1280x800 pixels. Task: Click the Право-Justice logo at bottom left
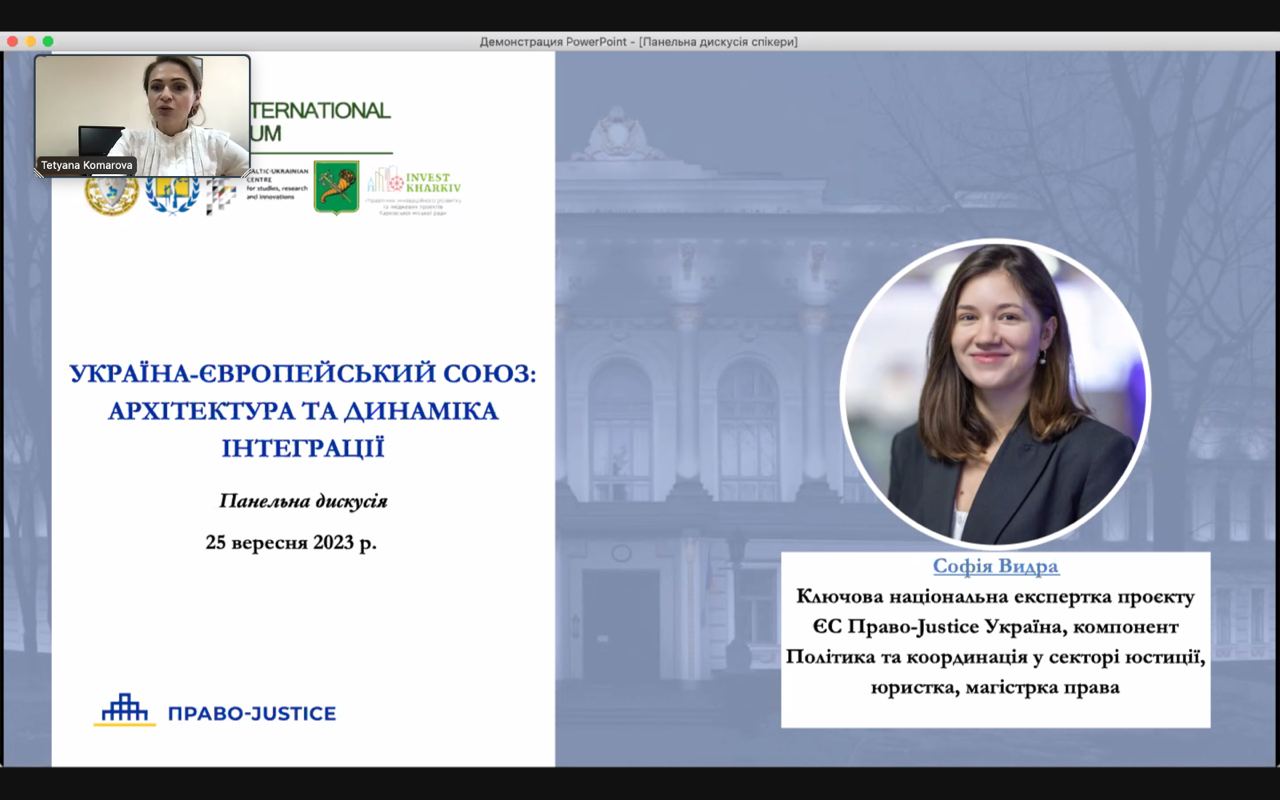[x=215, y=710]
